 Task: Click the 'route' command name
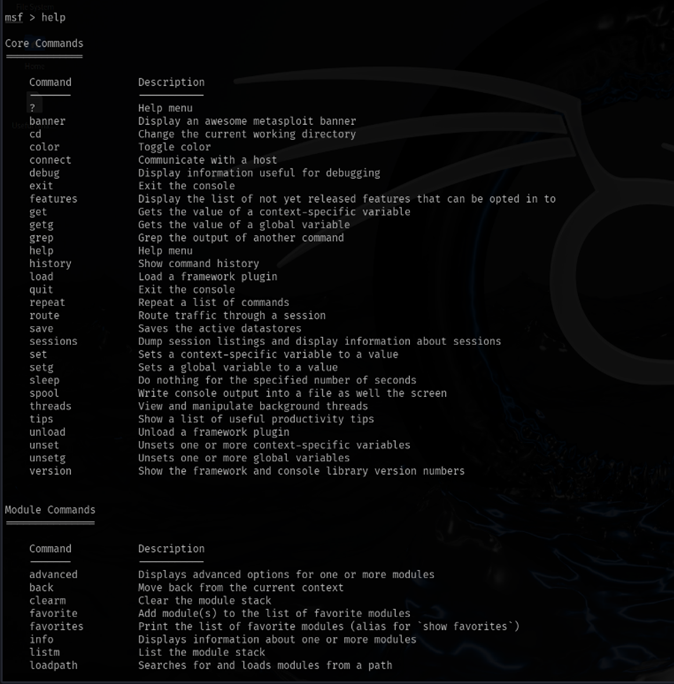click(44, 316)
